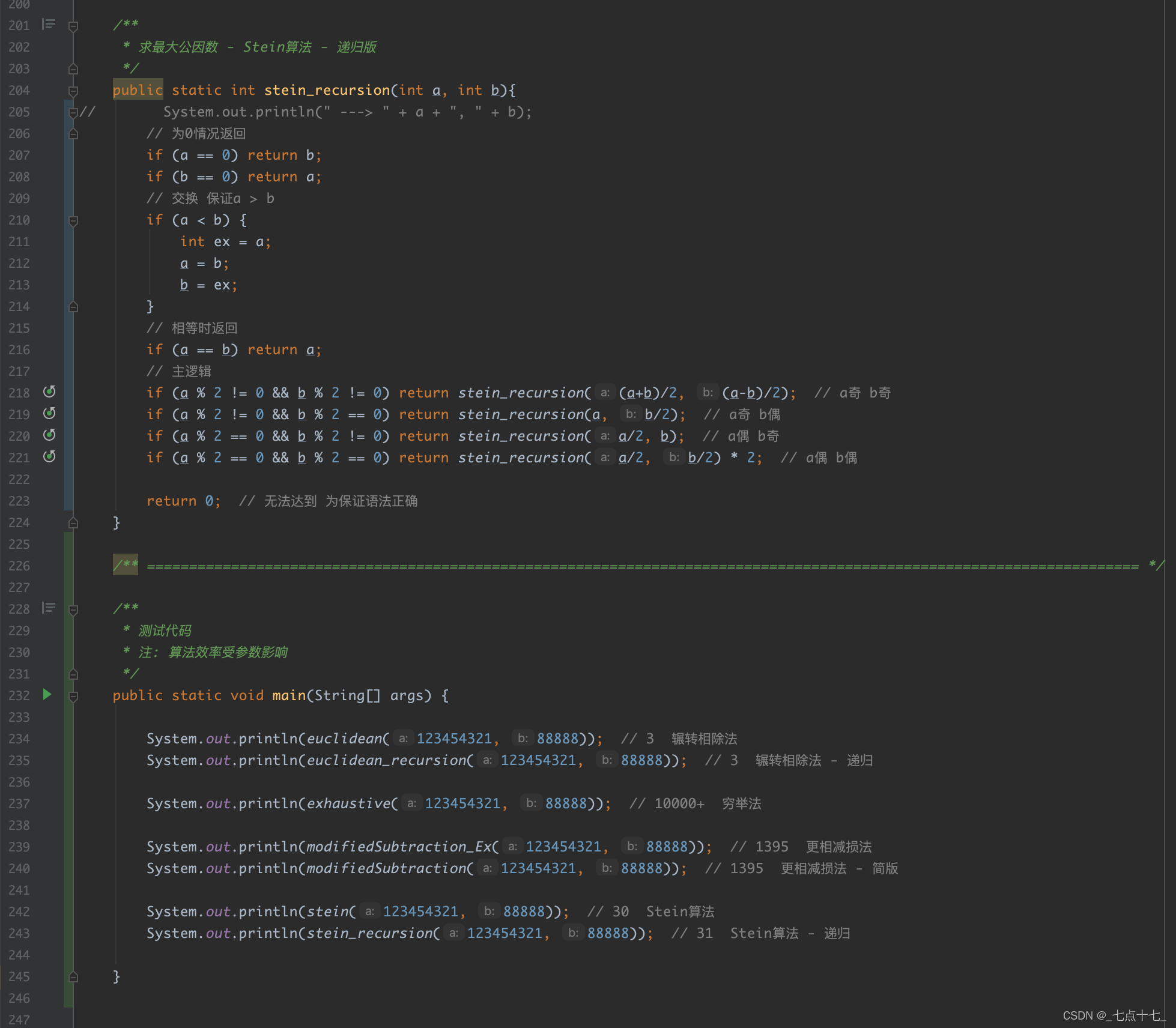Screen dimensions: 1176x1028
Task: Collapse stein_recursion method at line 204
Action: 73,91
